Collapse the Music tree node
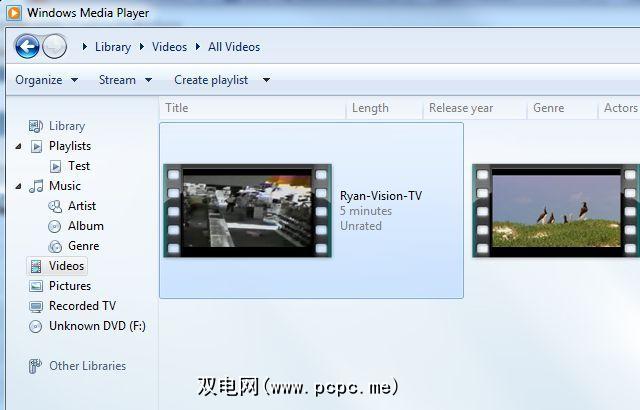This screenshot has width=640, height=410. click(x=18, y=186)
